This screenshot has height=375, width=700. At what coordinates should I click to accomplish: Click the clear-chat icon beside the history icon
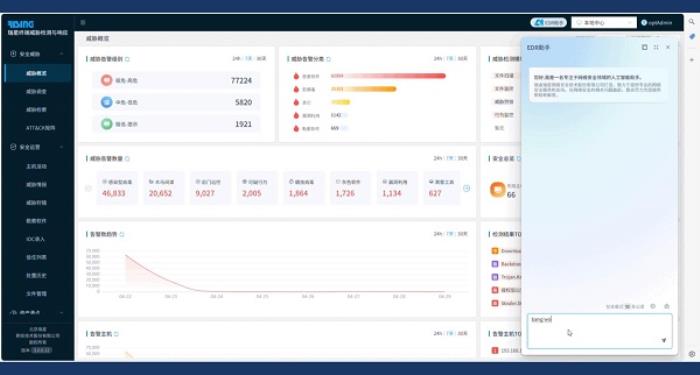click(667, 306)
